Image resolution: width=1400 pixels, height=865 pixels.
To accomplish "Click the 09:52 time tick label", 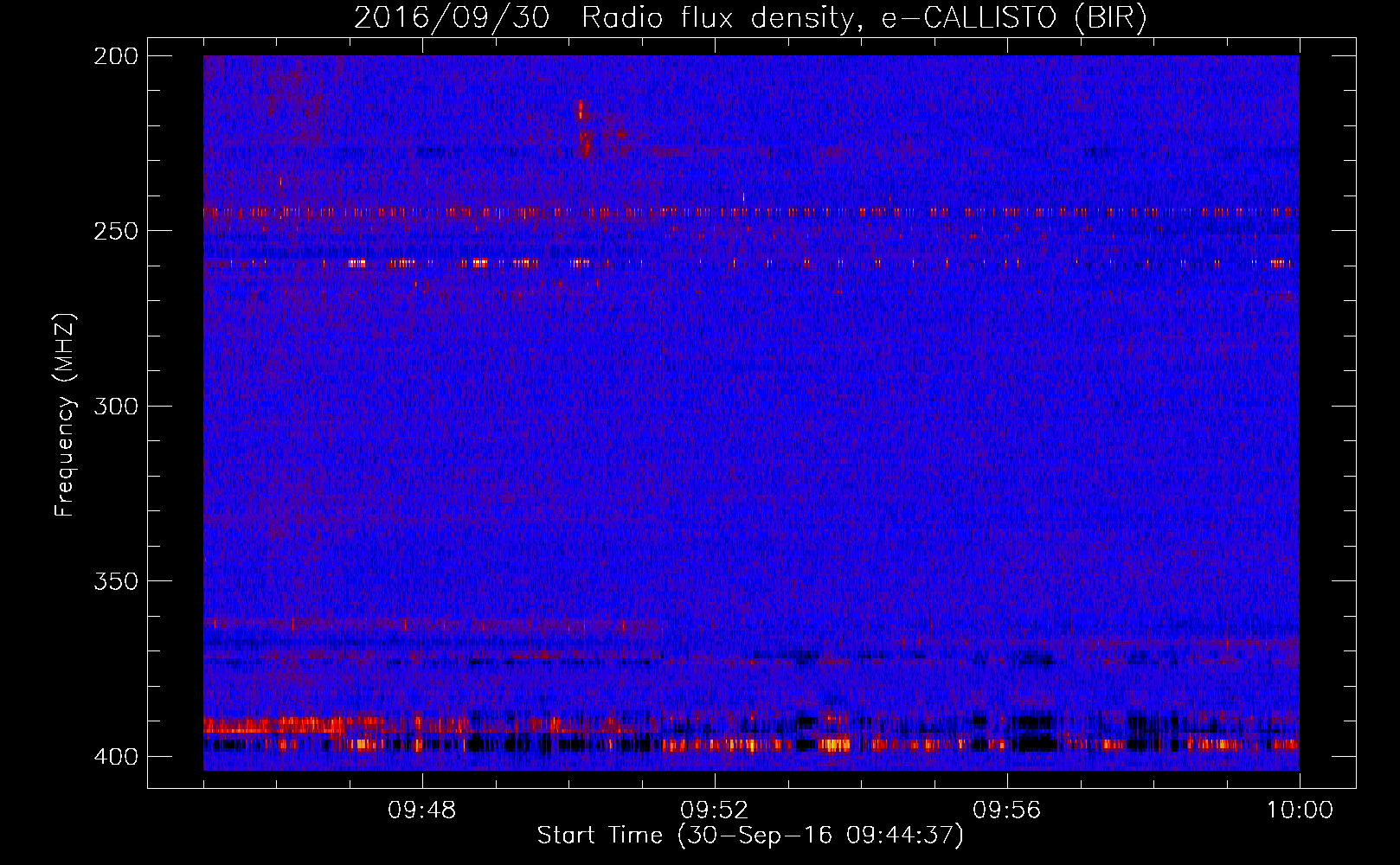I will coord(714,811).
